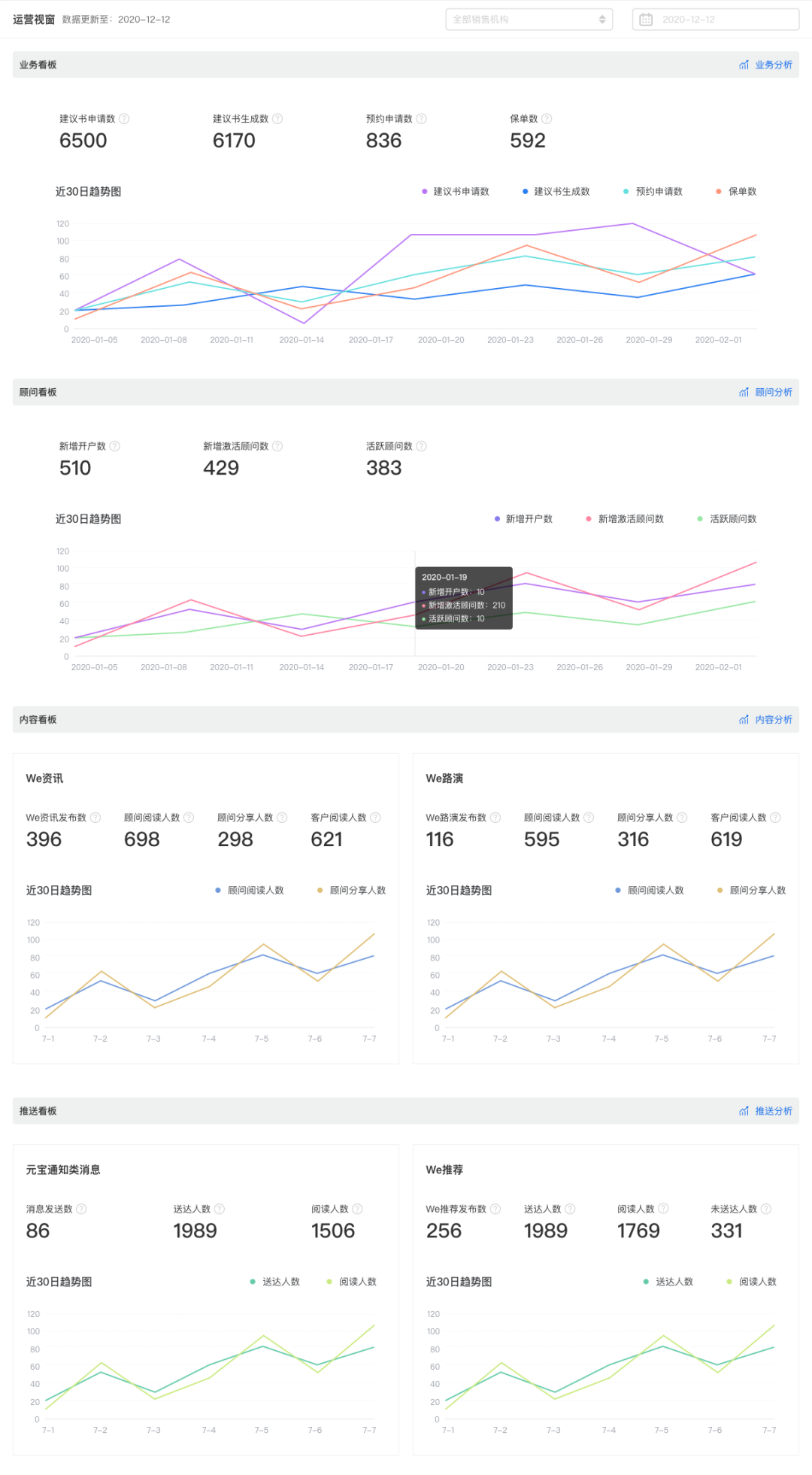Click the 592 保单数 value

[528, 141]
